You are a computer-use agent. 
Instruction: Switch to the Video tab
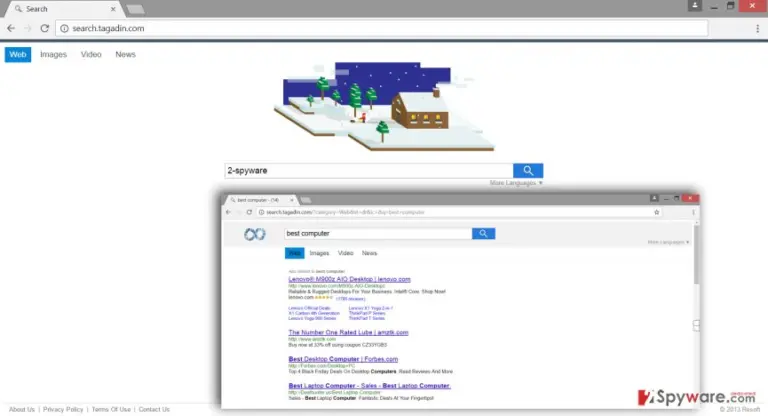tap(91, 54)
